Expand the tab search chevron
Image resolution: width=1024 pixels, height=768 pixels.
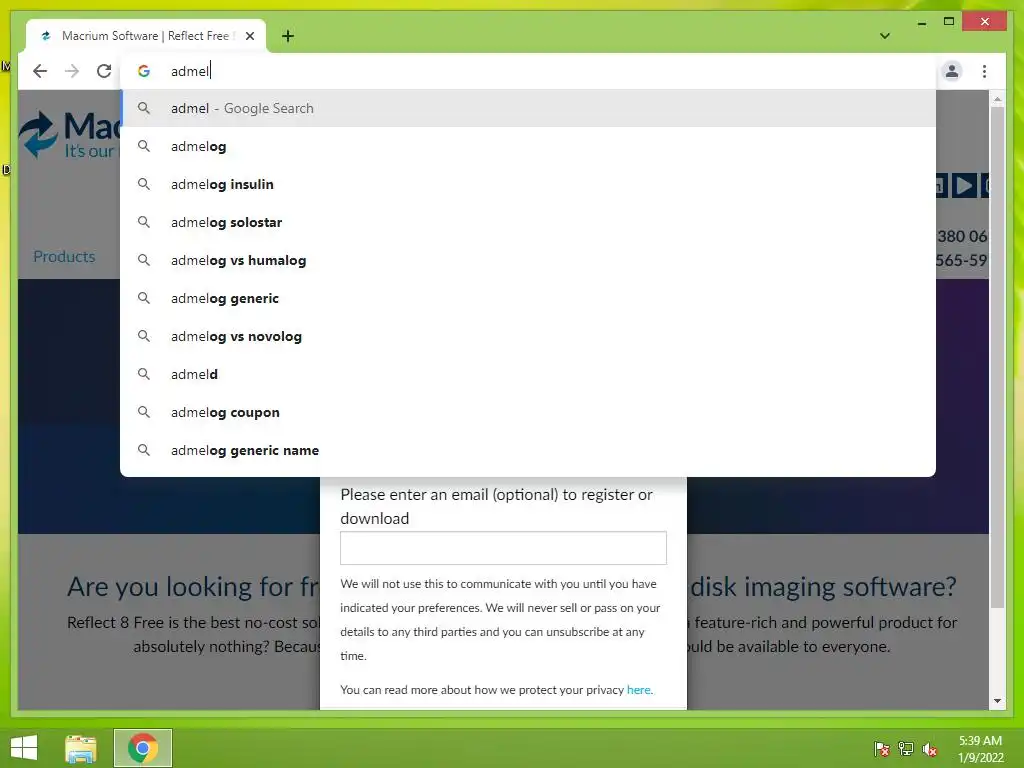(x=885, y=36)
